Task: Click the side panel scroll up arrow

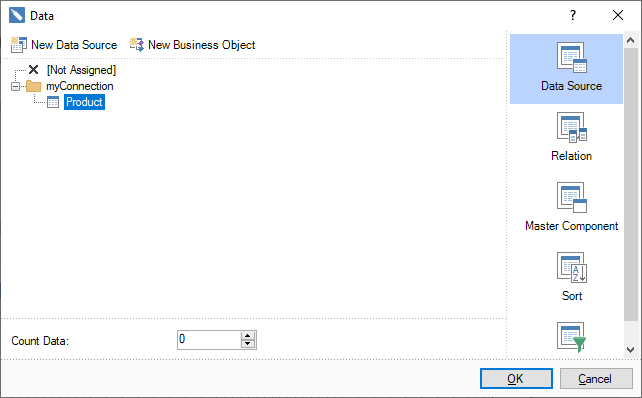Action: coord(631,40)
